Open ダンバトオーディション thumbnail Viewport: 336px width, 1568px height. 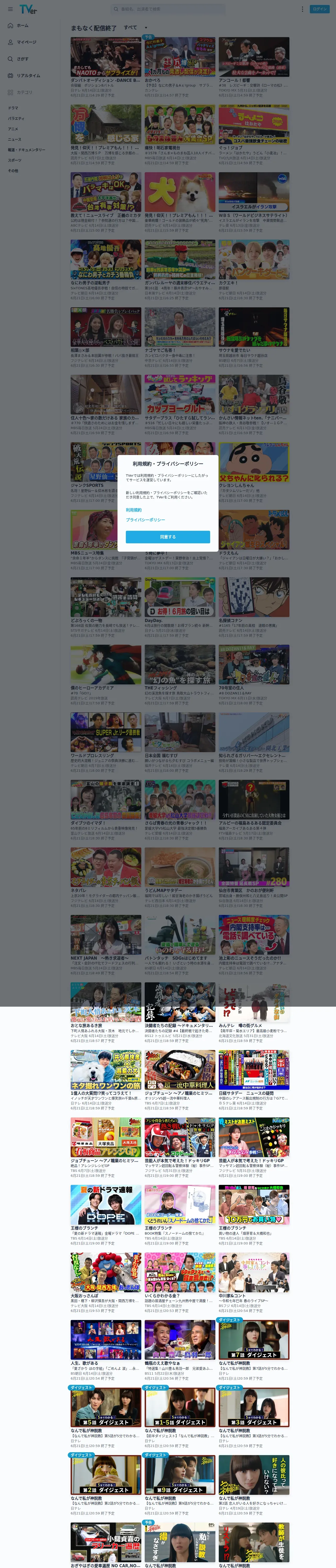(x=105, y=57)
